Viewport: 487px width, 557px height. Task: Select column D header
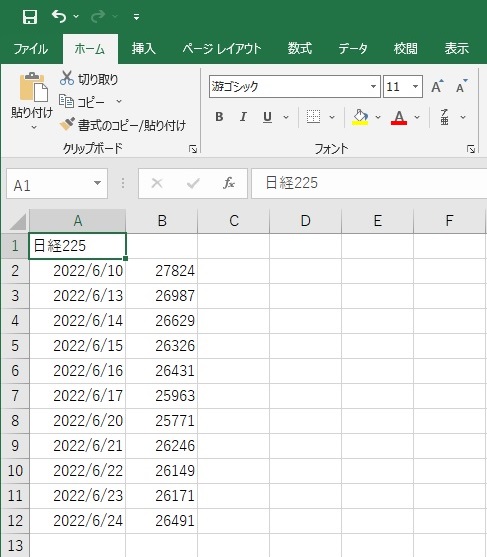[x=305, y=221]
